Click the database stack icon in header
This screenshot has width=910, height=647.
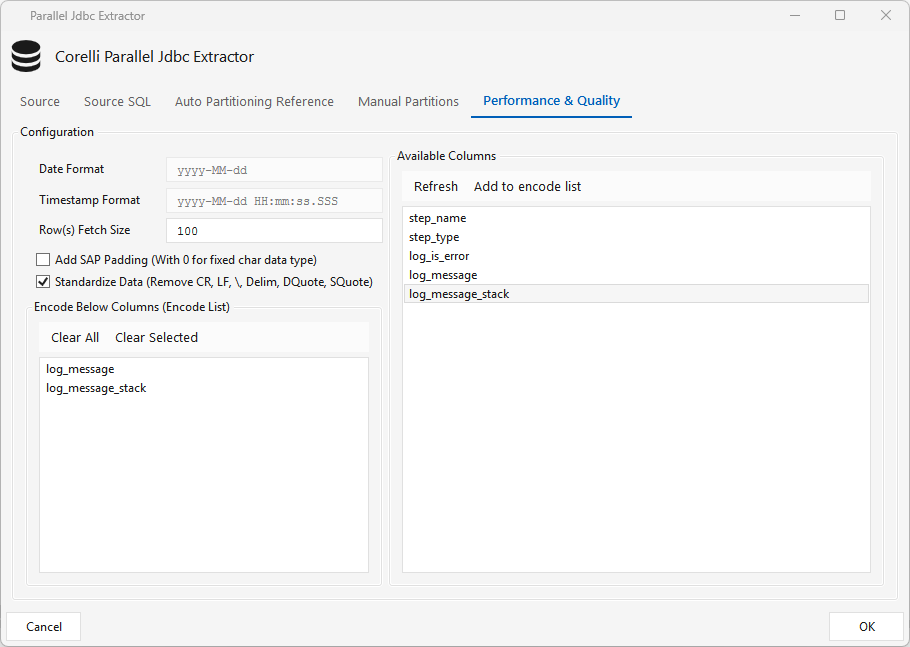[26, 56]
